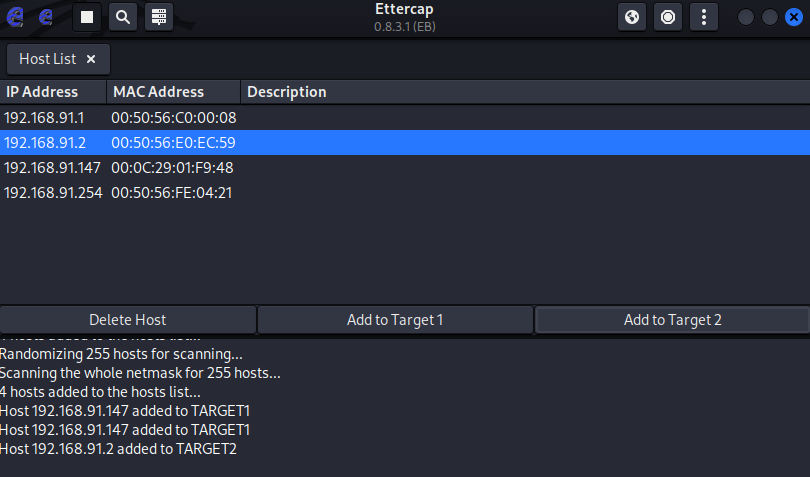810x477 pixels.
Task: Select the highlighted host 192.168.91.2
Action: tap(119, 143)
